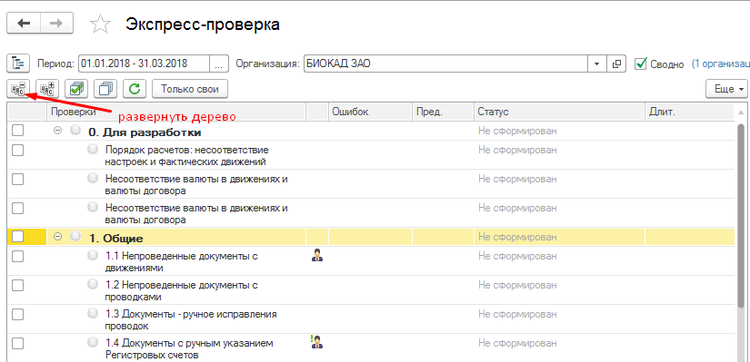Open the period selection ellipsis button
Screen dimensions: 750x362
(x=218, y=64)
